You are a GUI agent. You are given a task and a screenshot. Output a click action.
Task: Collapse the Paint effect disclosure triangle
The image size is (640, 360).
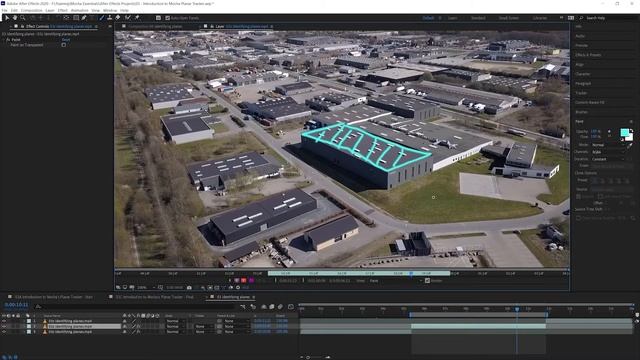pyautogui.click(x=4, y=40)
